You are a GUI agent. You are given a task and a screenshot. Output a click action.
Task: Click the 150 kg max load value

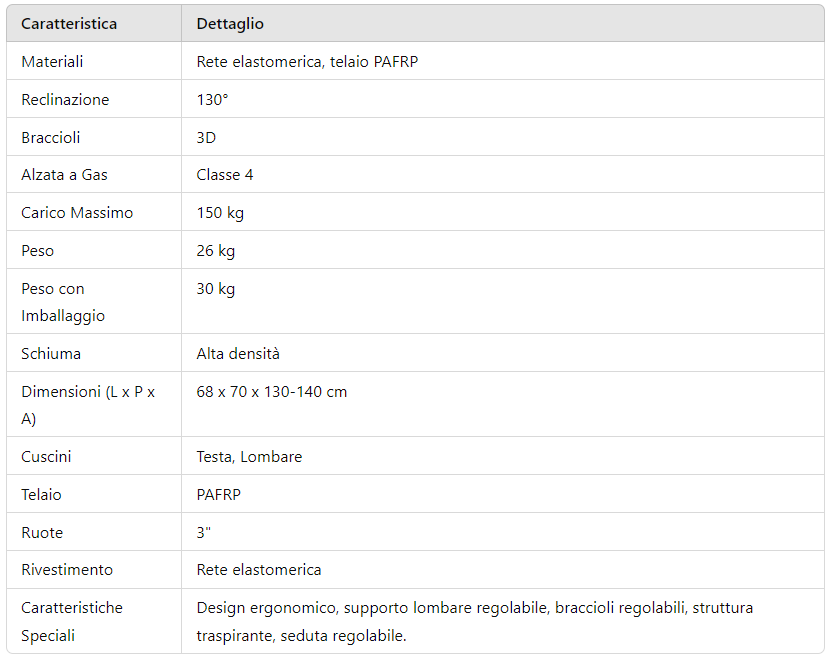pyautogui.click(x=220, y=213)
